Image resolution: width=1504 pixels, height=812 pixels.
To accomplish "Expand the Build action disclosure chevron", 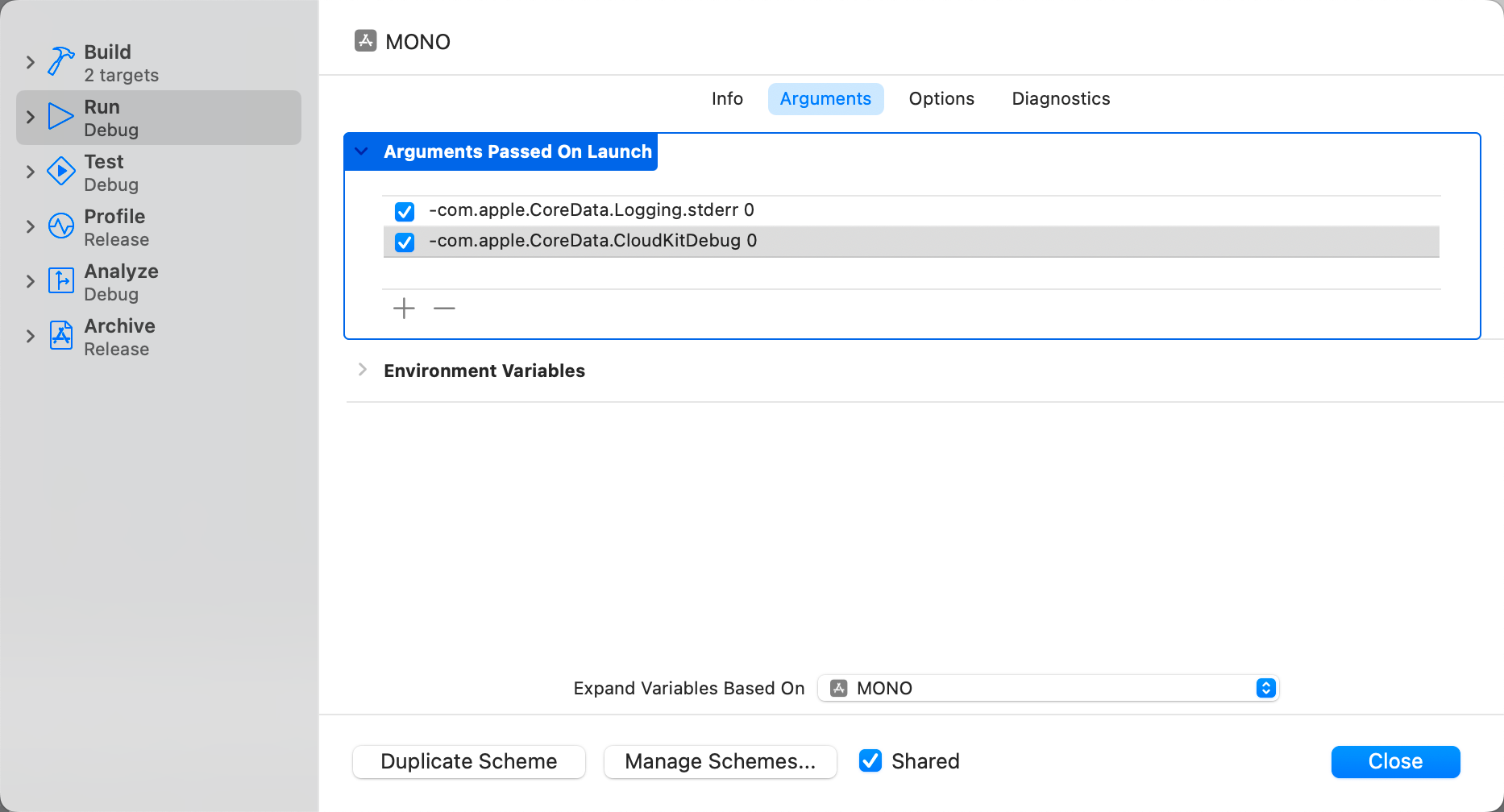I will point(31,62).
